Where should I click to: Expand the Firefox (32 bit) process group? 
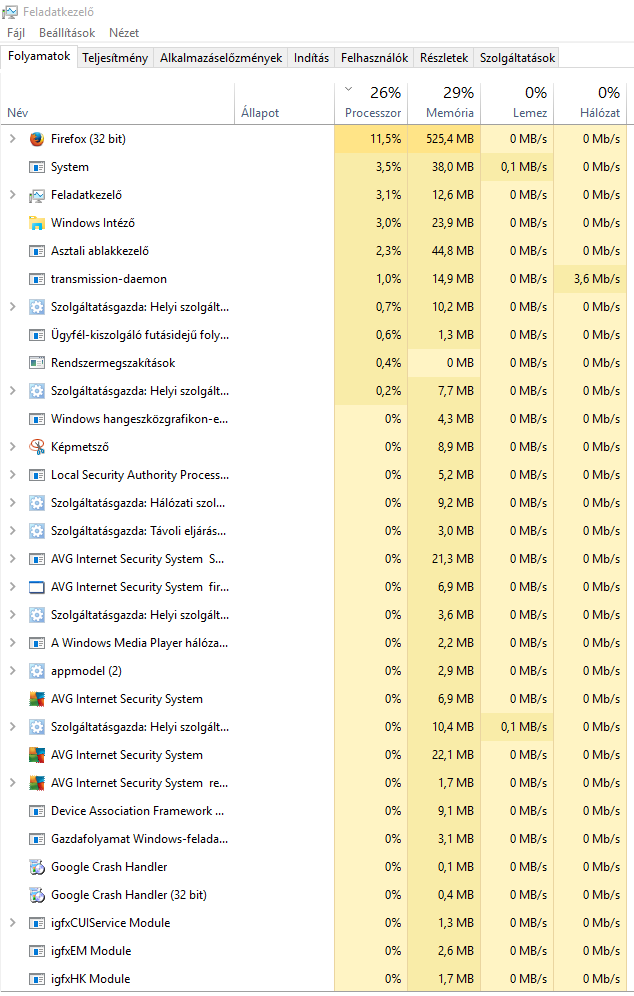tap(12, 138)
